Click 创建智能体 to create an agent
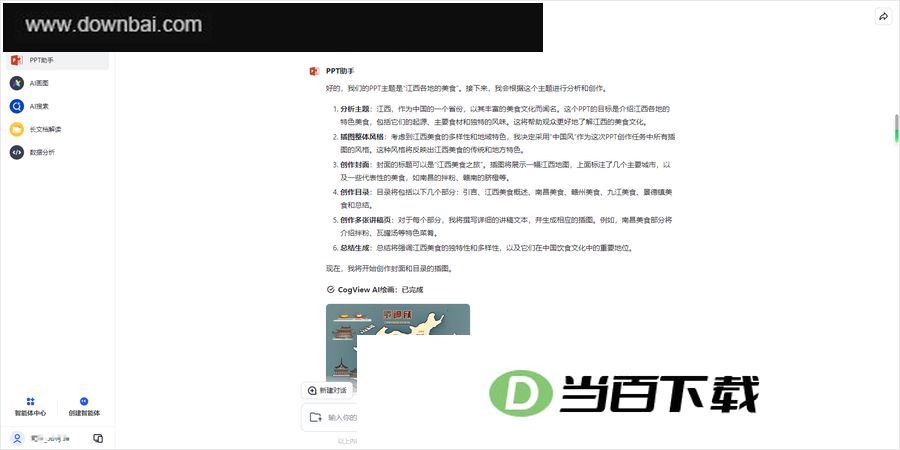This screenshot has width=900, height=450. [84, 406]
